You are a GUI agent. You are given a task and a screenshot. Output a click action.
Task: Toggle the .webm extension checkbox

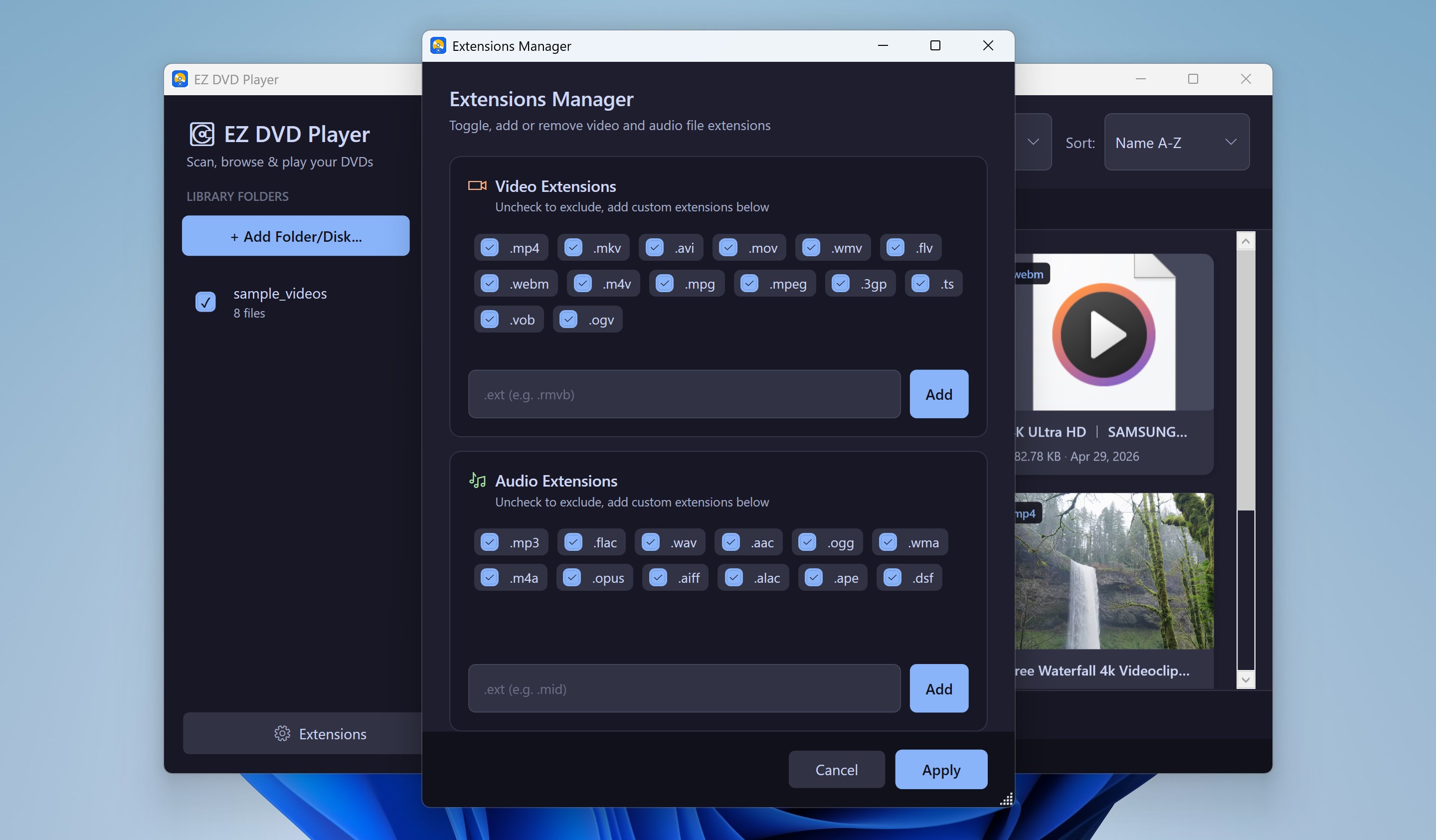tap(490, 283)
